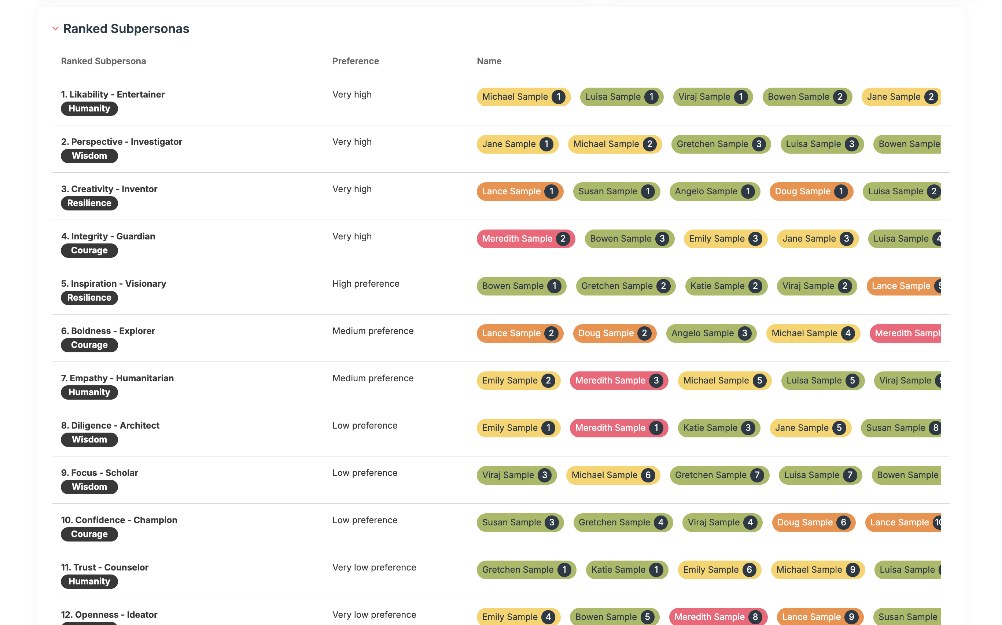Click Meredith Sample chip in Integrity row
The width and height of the screenshot is (1002, 625).
[526, 239]
